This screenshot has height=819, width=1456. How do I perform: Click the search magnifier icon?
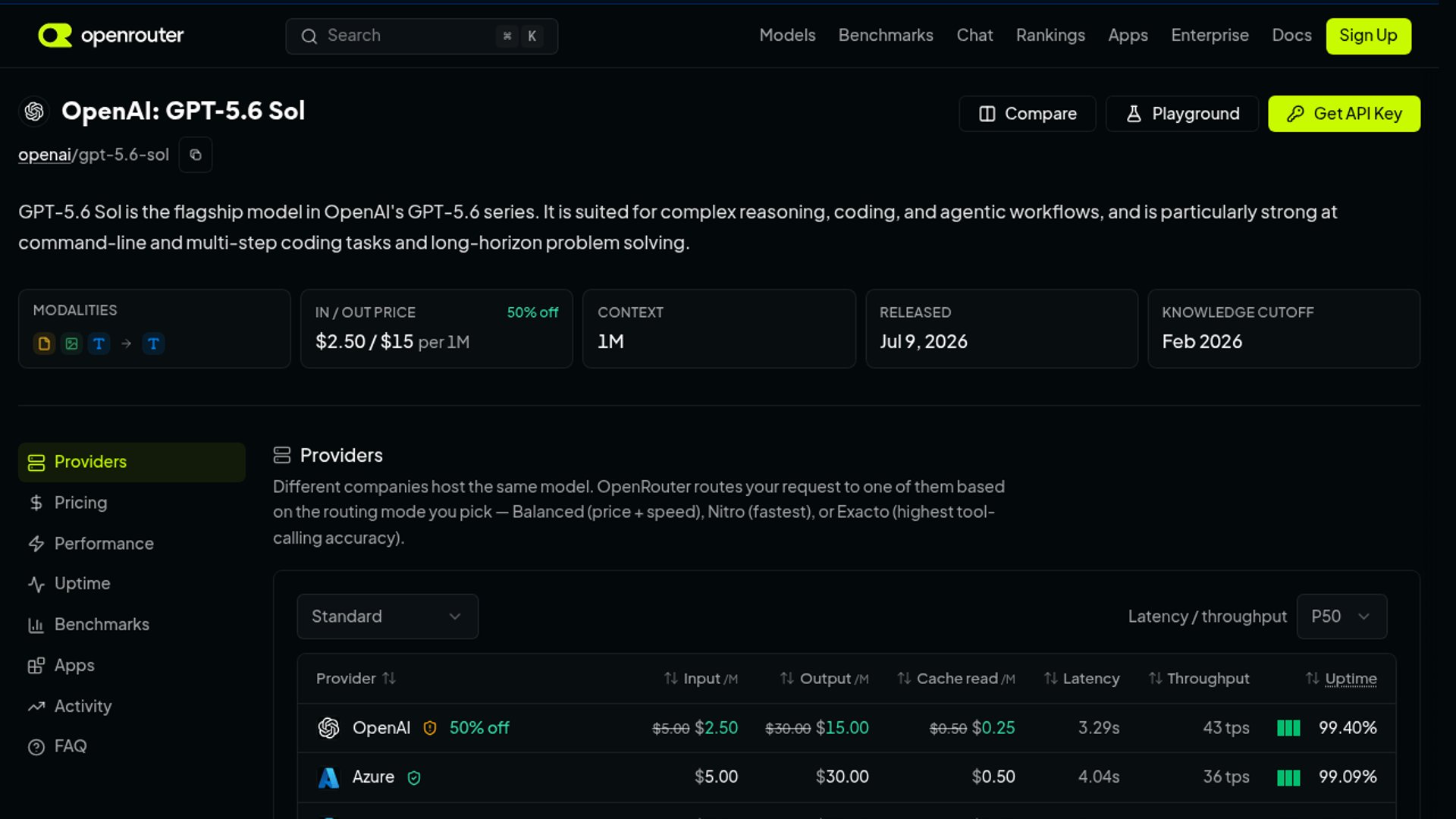coord(309,36)
